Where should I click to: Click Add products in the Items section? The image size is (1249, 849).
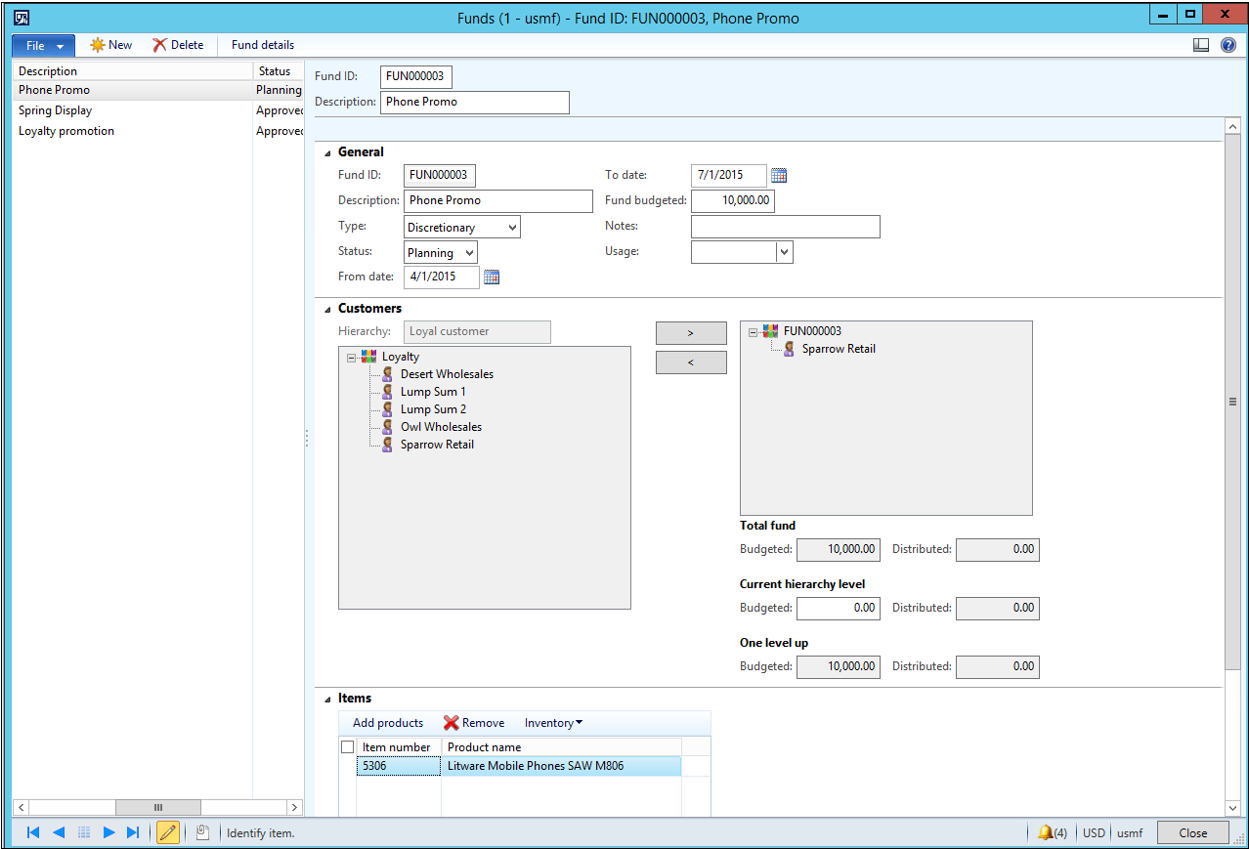[388, 723]
